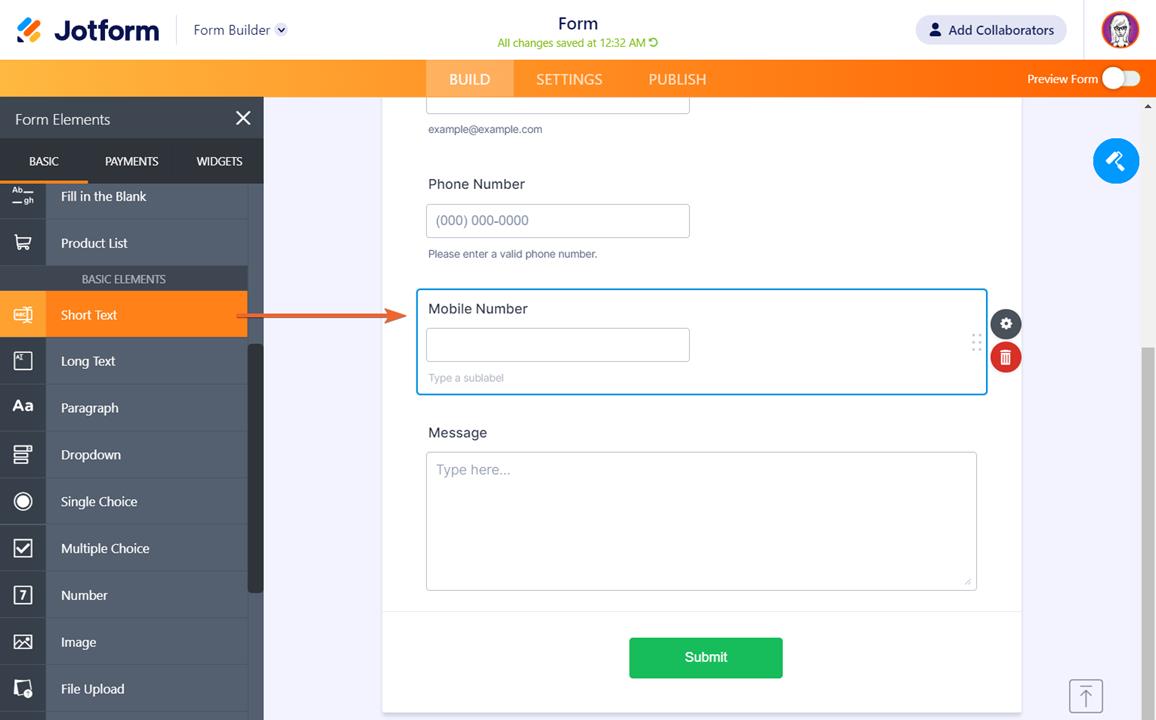This screenshot has height=720, width=1156.
Task: Close the Form Elements panel
Action: coord(243,118)
